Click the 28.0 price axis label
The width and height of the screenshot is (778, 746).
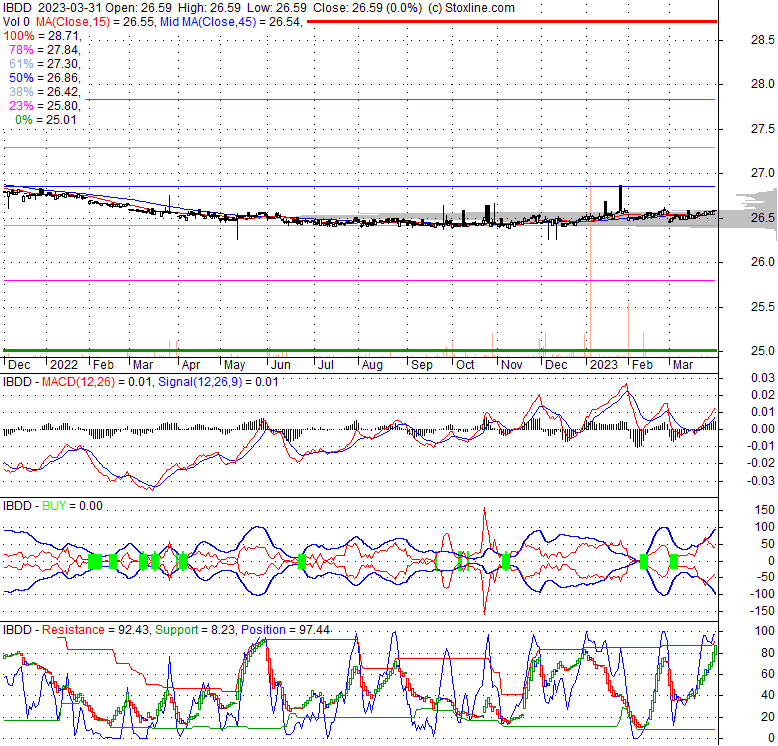coord(762,84)
